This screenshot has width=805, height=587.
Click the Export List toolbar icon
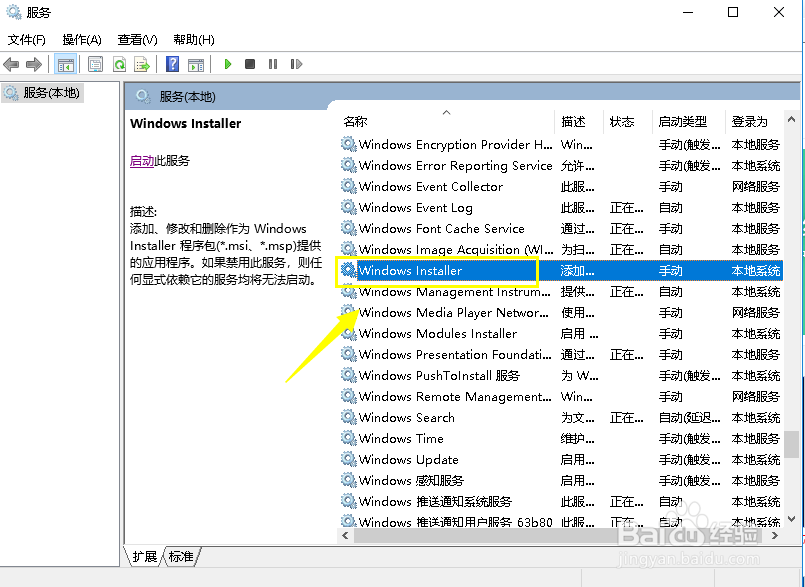144,64
